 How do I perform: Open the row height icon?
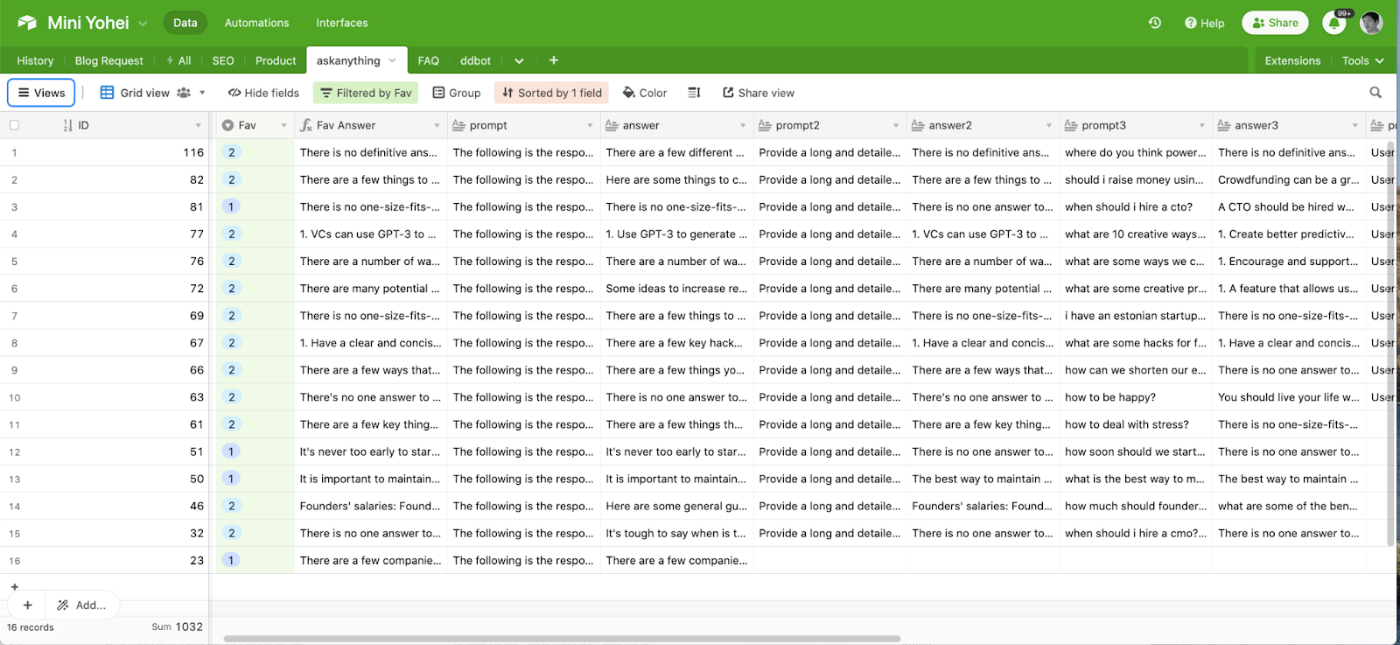pos(694,93)
